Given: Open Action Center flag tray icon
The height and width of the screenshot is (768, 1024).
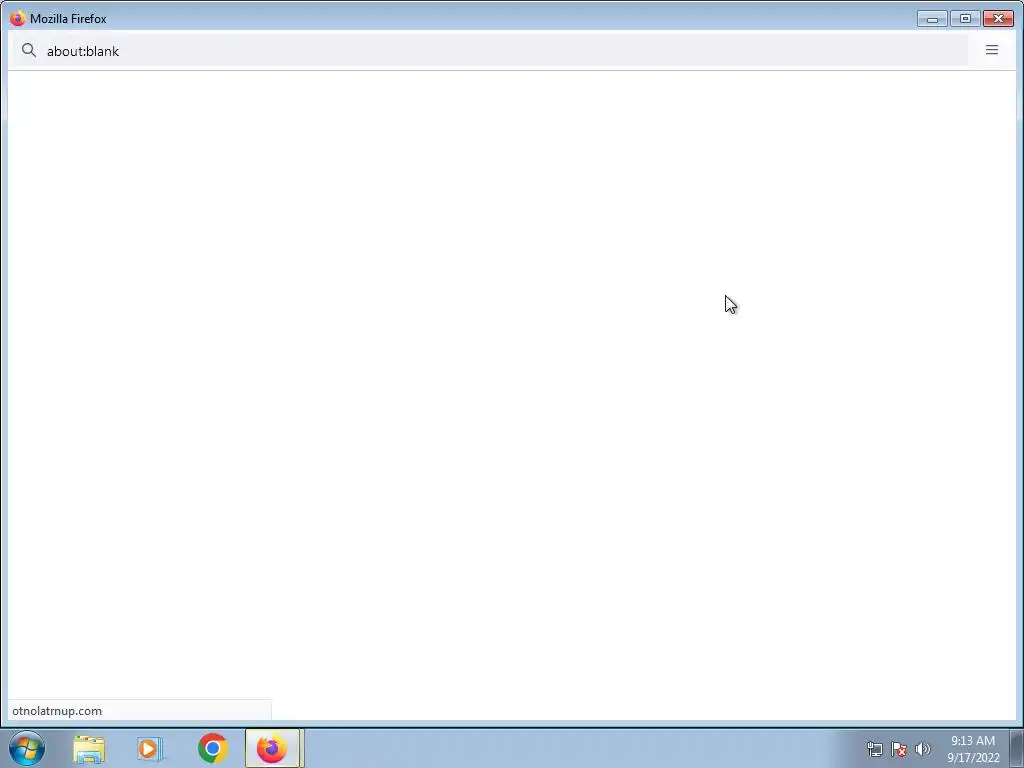Looking at the screenshot, I should click(x=899, y=749).
